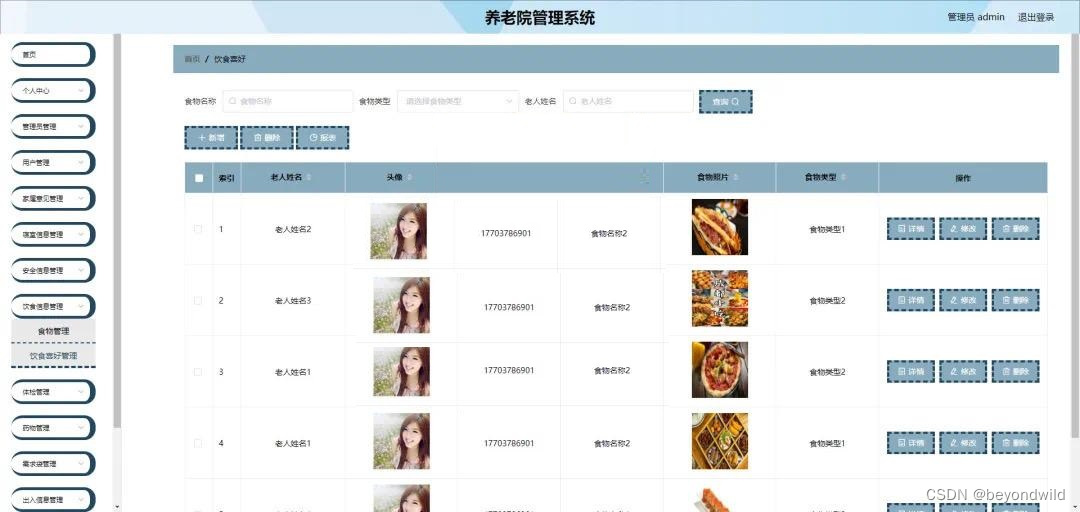The height and width of the screenshot is (512, 1080).
Task: Click the 管理员 admin user label
Action: (x=976, y=17)
